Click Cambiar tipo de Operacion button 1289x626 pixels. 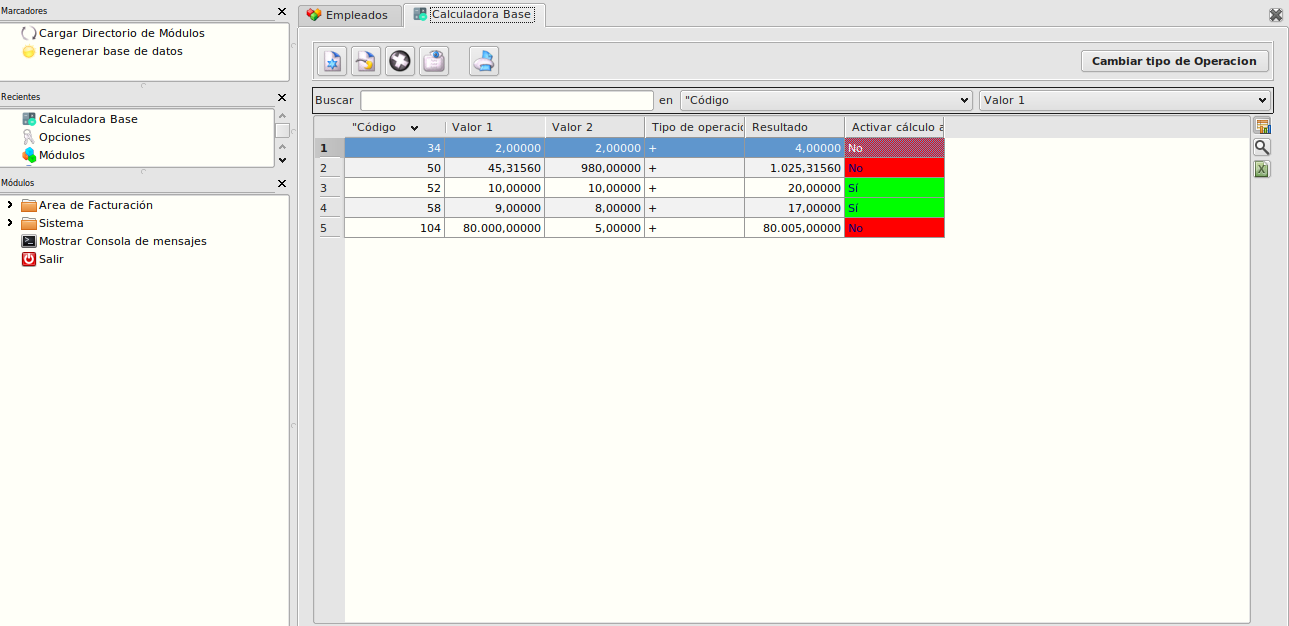click(1175, 61)
